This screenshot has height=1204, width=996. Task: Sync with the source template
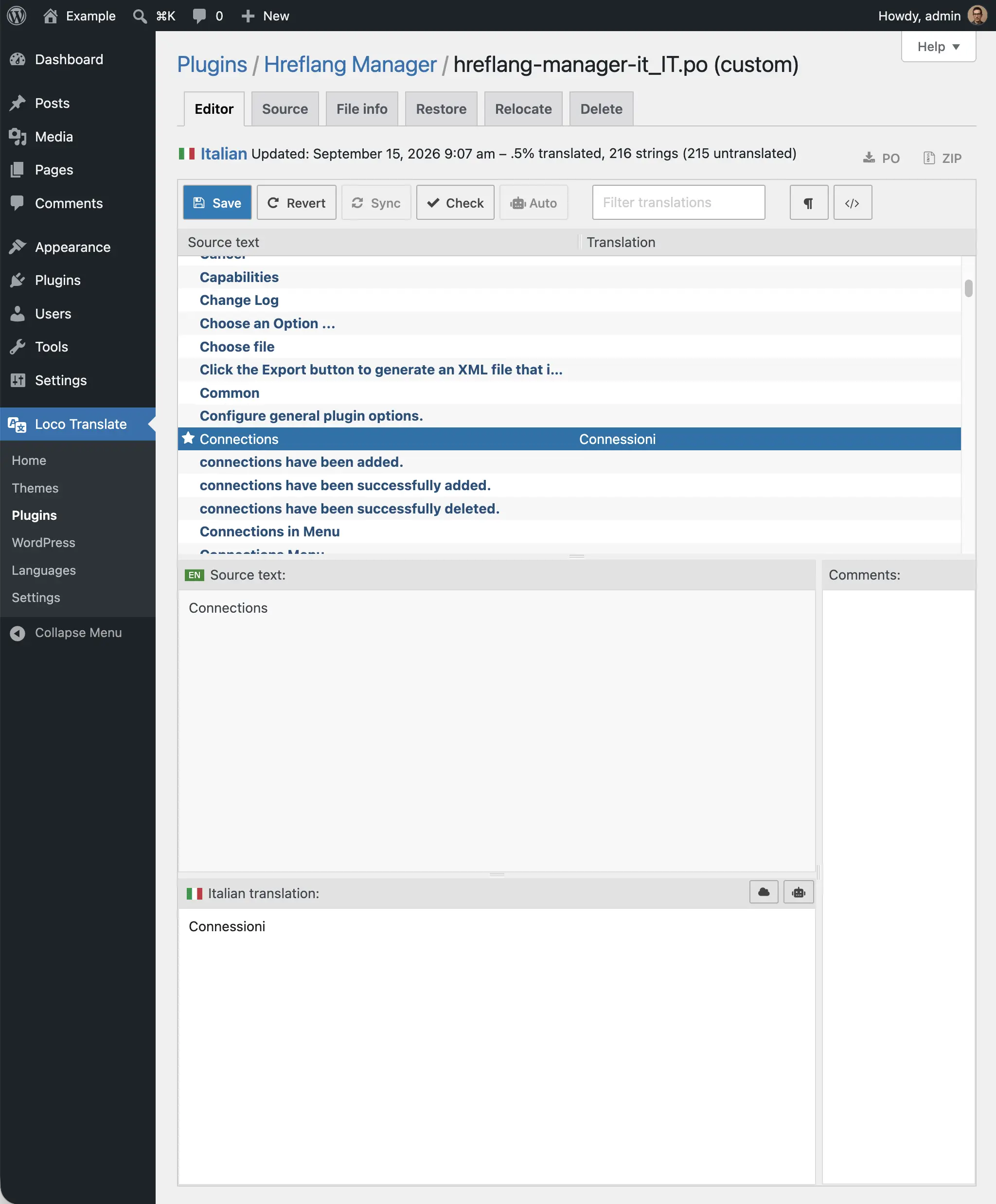376,202
